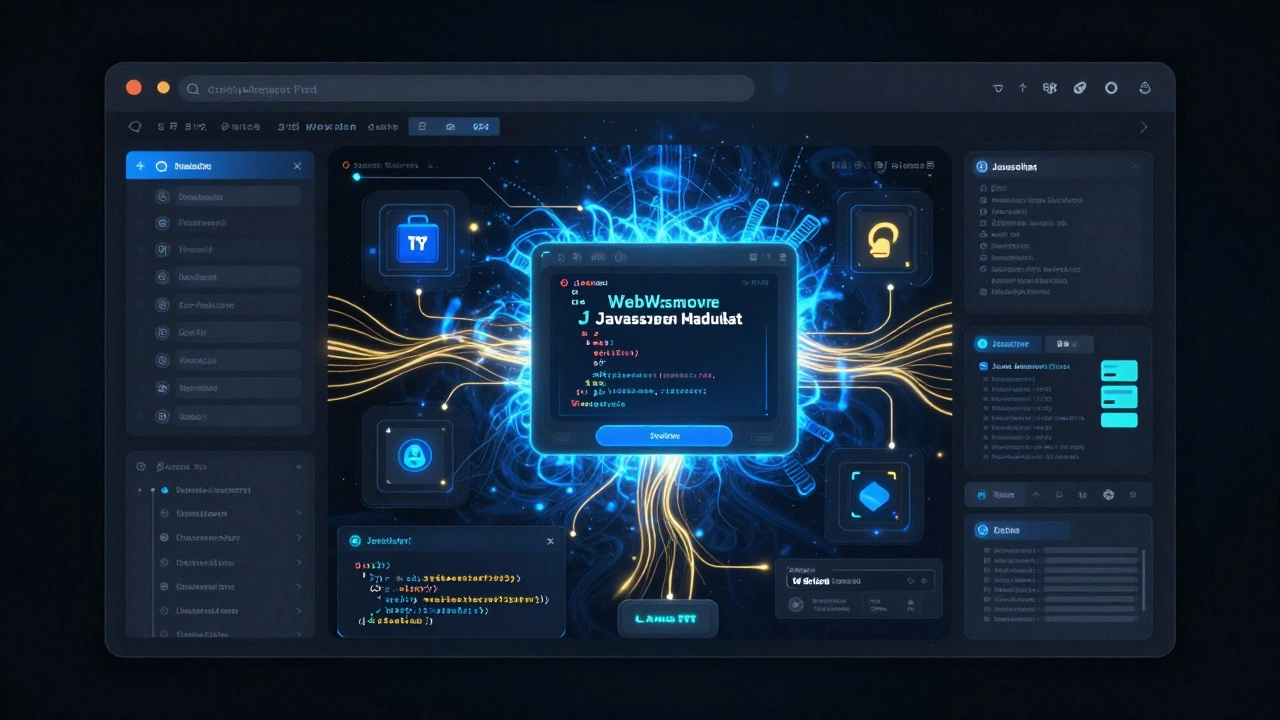The height and width of the screenshot is (720, 1280).
Task: Click the downward triangle icon in top toolbar
Action: 997,88
